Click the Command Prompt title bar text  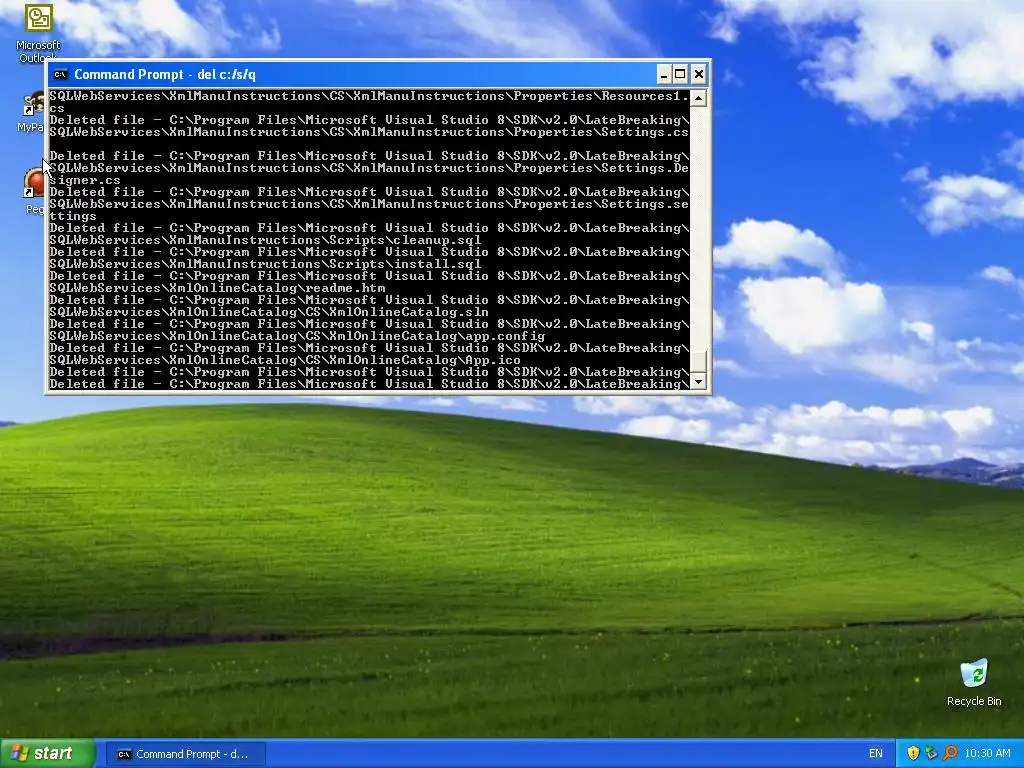click(x=165, y=74)
